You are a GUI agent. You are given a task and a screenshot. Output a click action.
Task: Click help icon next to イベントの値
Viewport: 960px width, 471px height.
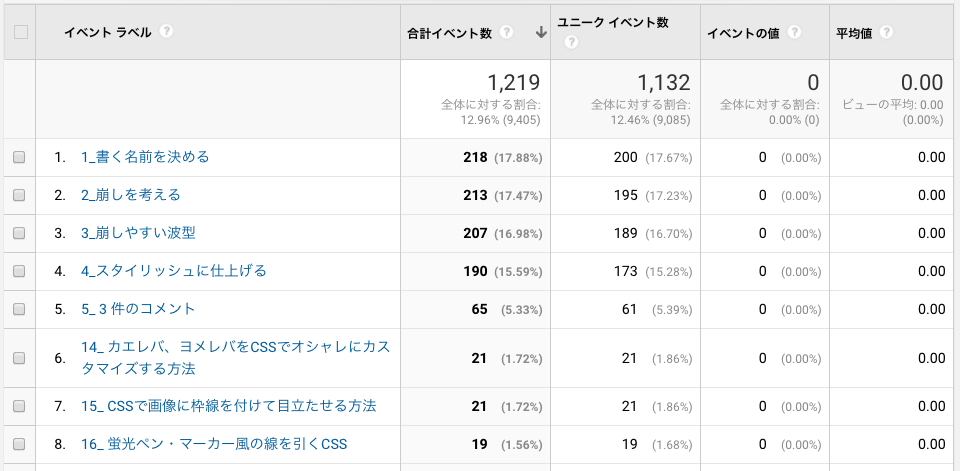[794, 32]
